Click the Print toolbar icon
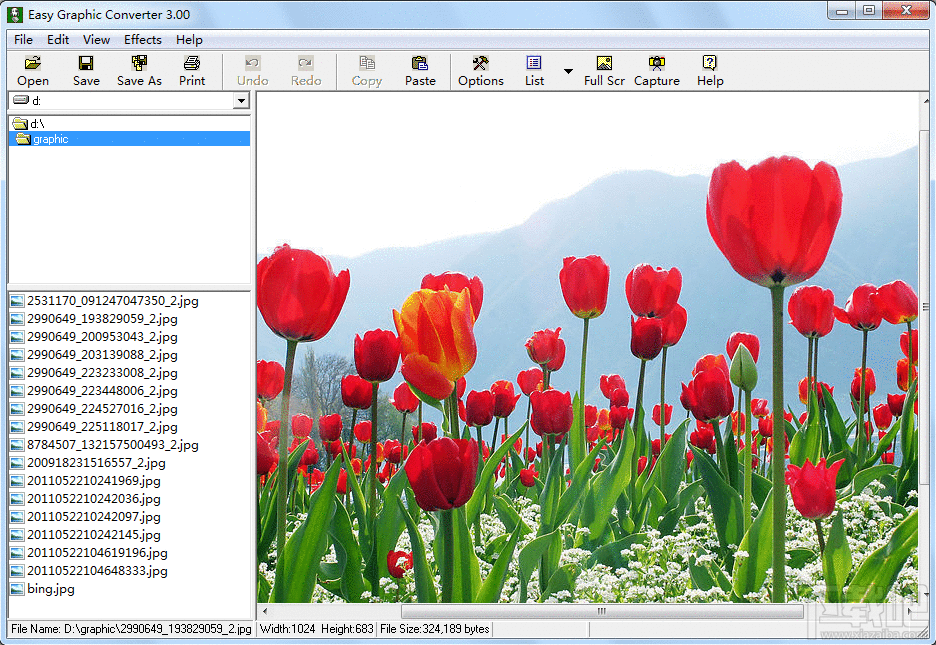The image size is (936, 645). [x=192, y=70]
